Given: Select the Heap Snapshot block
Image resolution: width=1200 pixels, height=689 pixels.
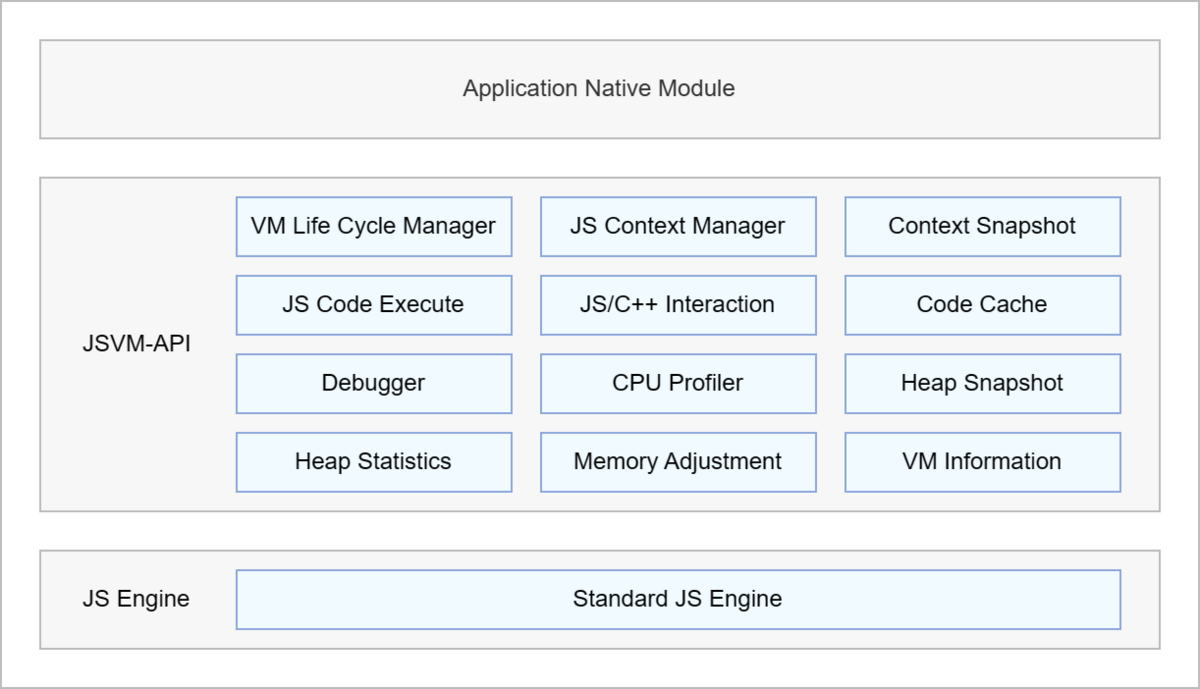Looking at the screenshot, I should point(982,383).
